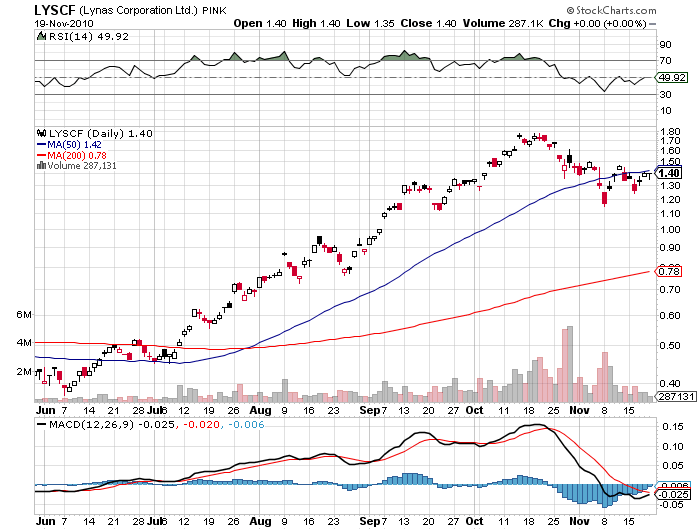Viewport: 700px width, 530px height.
Task: Click the date 19-Nov-2010
Action: tap(64, 23)
